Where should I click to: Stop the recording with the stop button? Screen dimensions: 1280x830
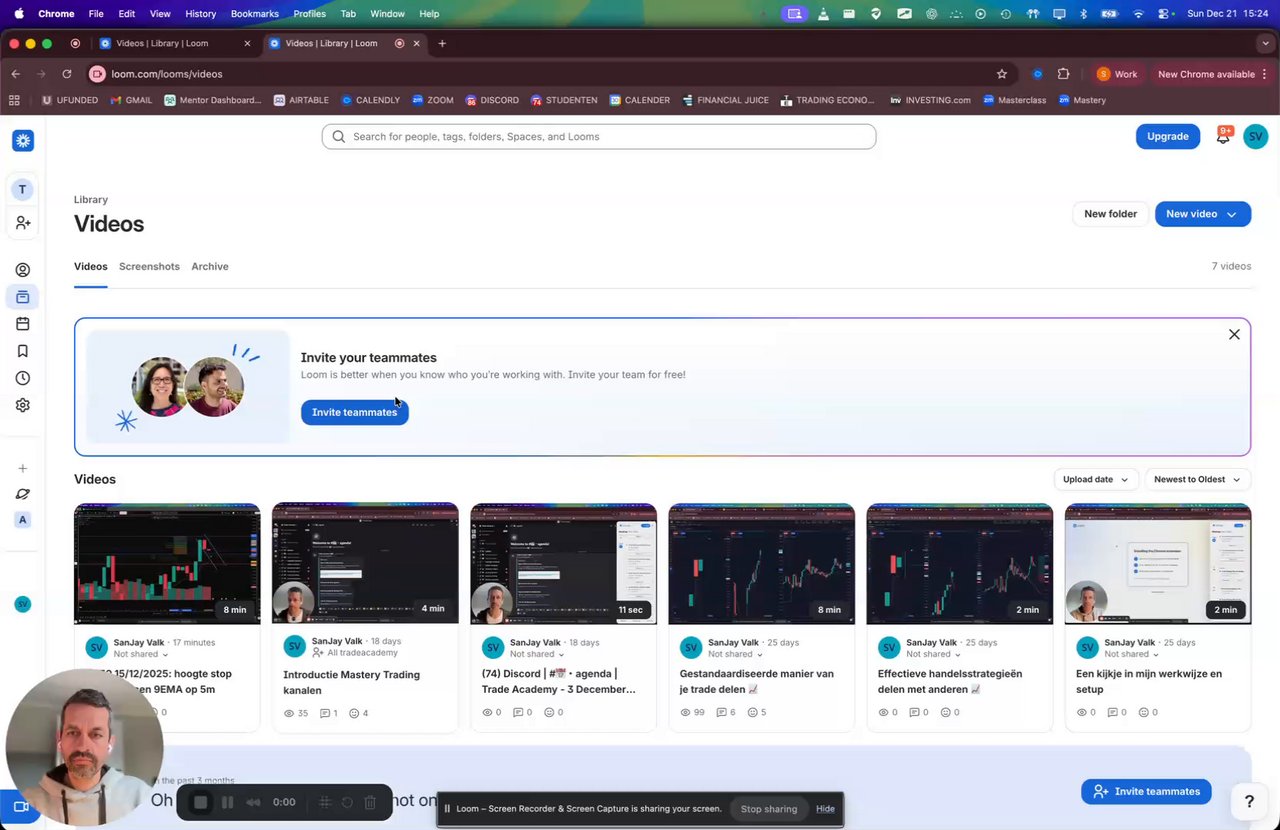click(200, 802)
